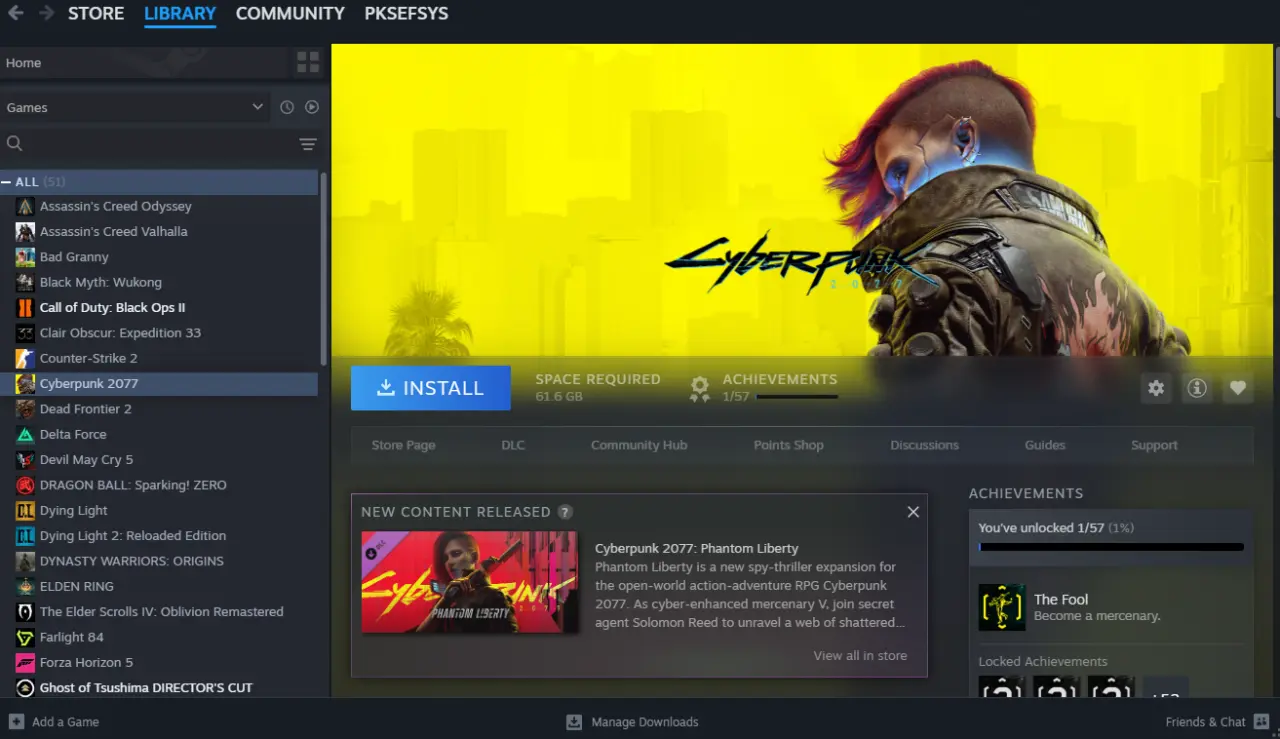The image size is (1280, 739).
Task: Click the ACHIEVEMENTS section heading
Action: tap(1025, 493)
